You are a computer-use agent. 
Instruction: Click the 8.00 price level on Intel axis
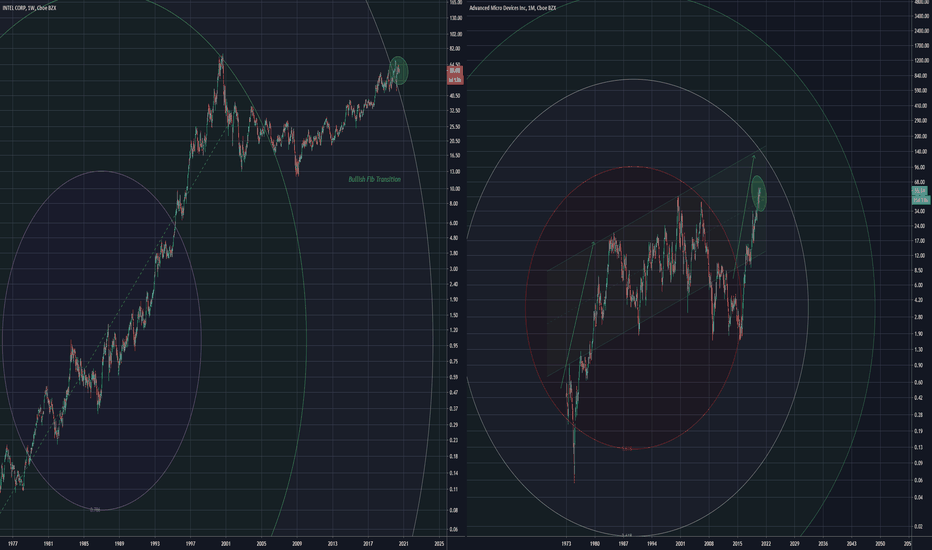click(x=454, y=203)
